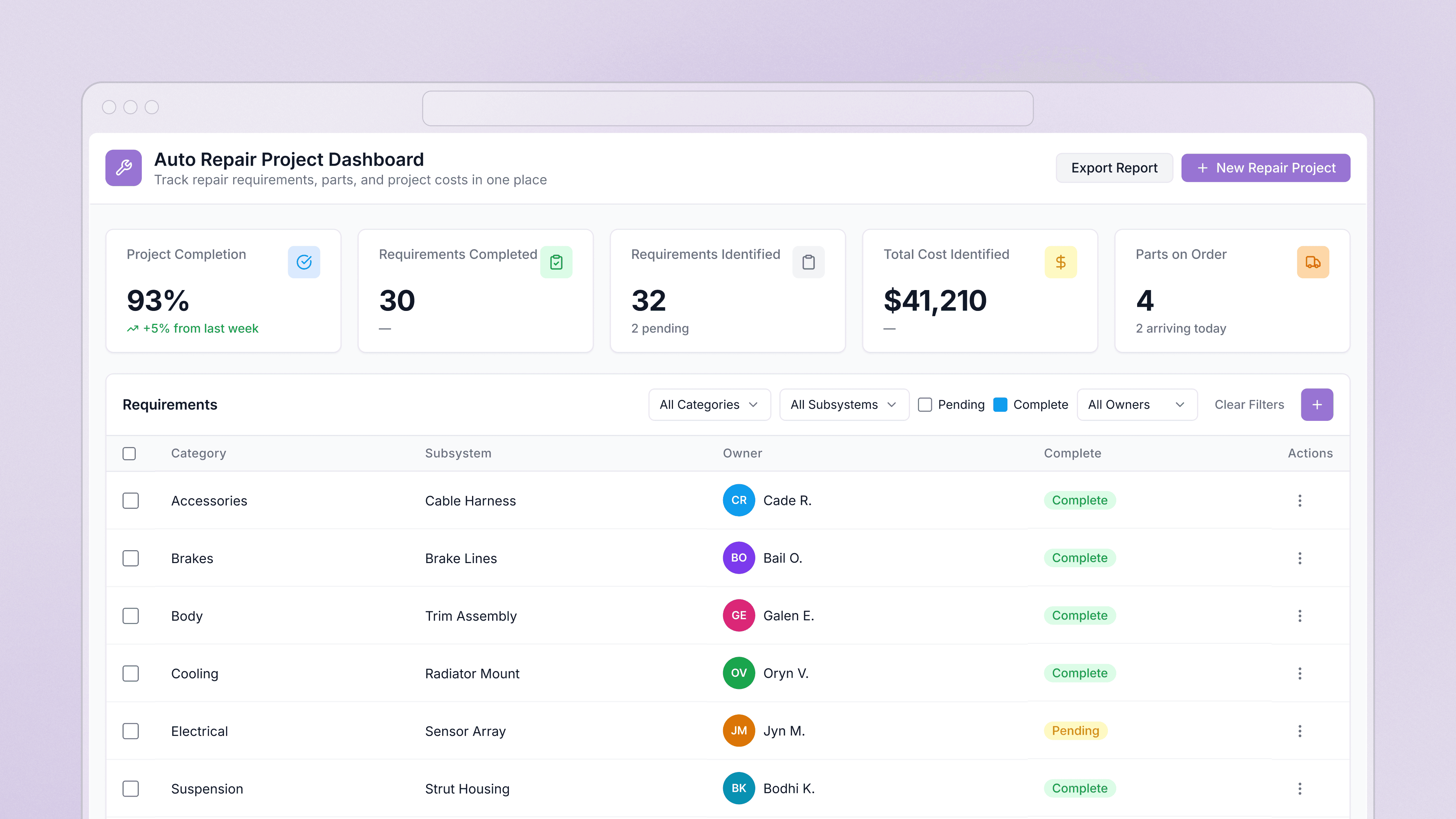Click the Complete badge for Strut Housing

(1079, 789)
